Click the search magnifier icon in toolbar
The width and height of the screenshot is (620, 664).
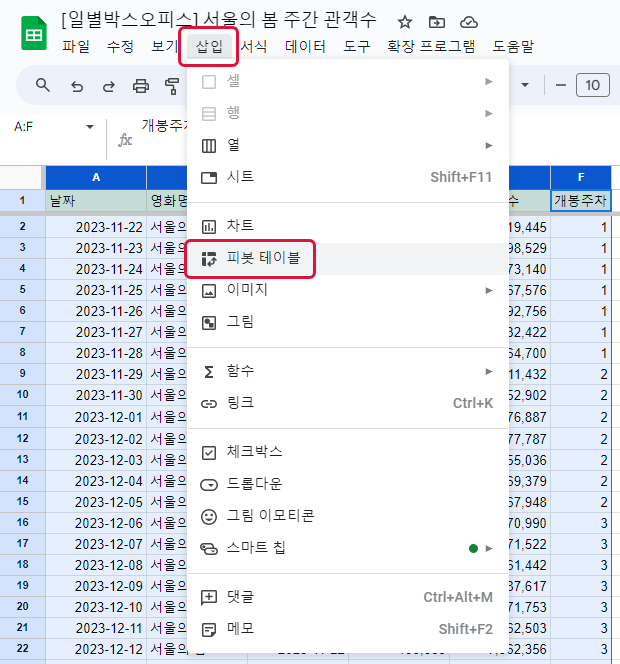click(43, 86)
